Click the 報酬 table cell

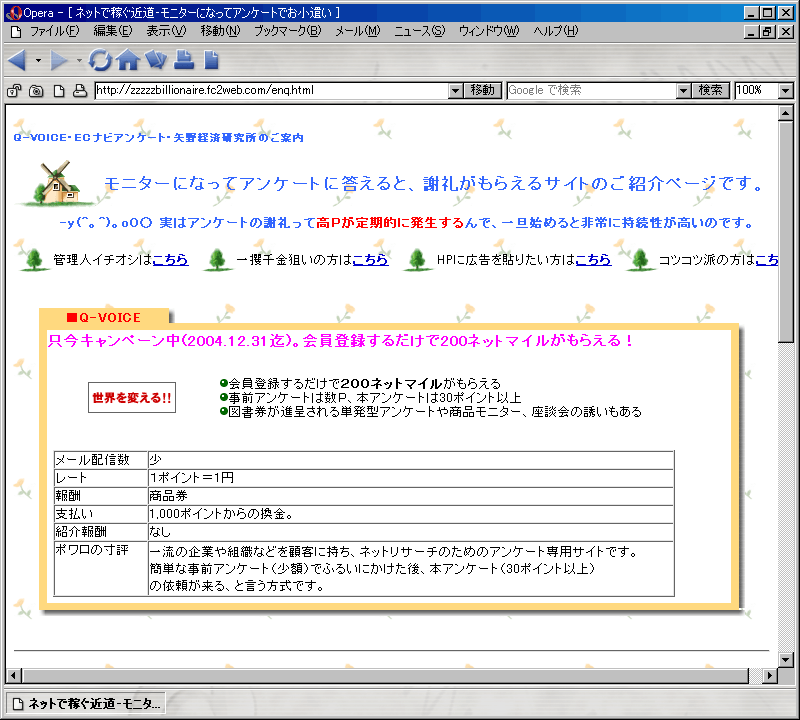click(x=101, y=496)
